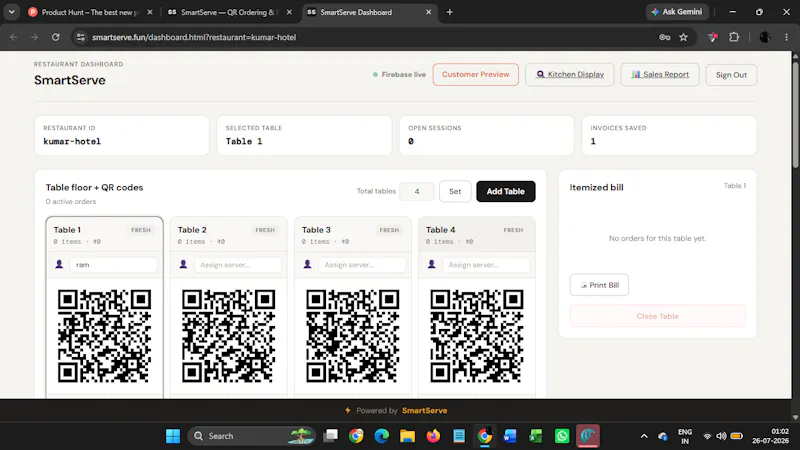
Task: Select Table 1 QR code
Action: pyautogui.click(x=105, y=336)
